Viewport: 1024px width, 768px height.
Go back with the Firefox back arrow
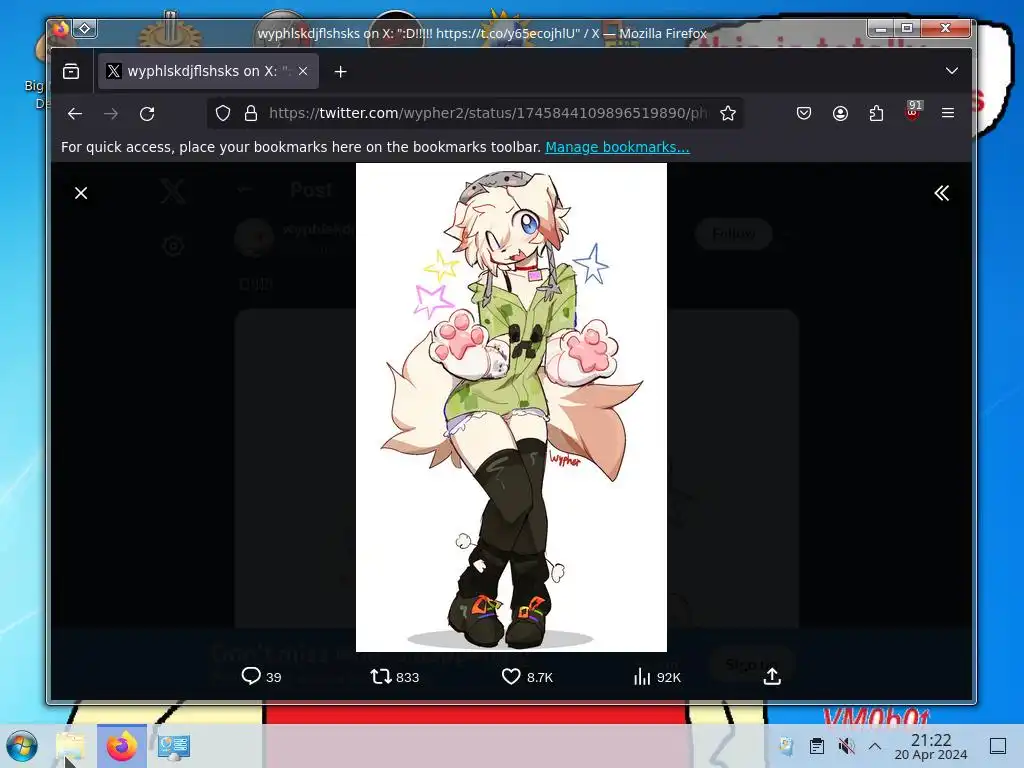pos(75,114)
